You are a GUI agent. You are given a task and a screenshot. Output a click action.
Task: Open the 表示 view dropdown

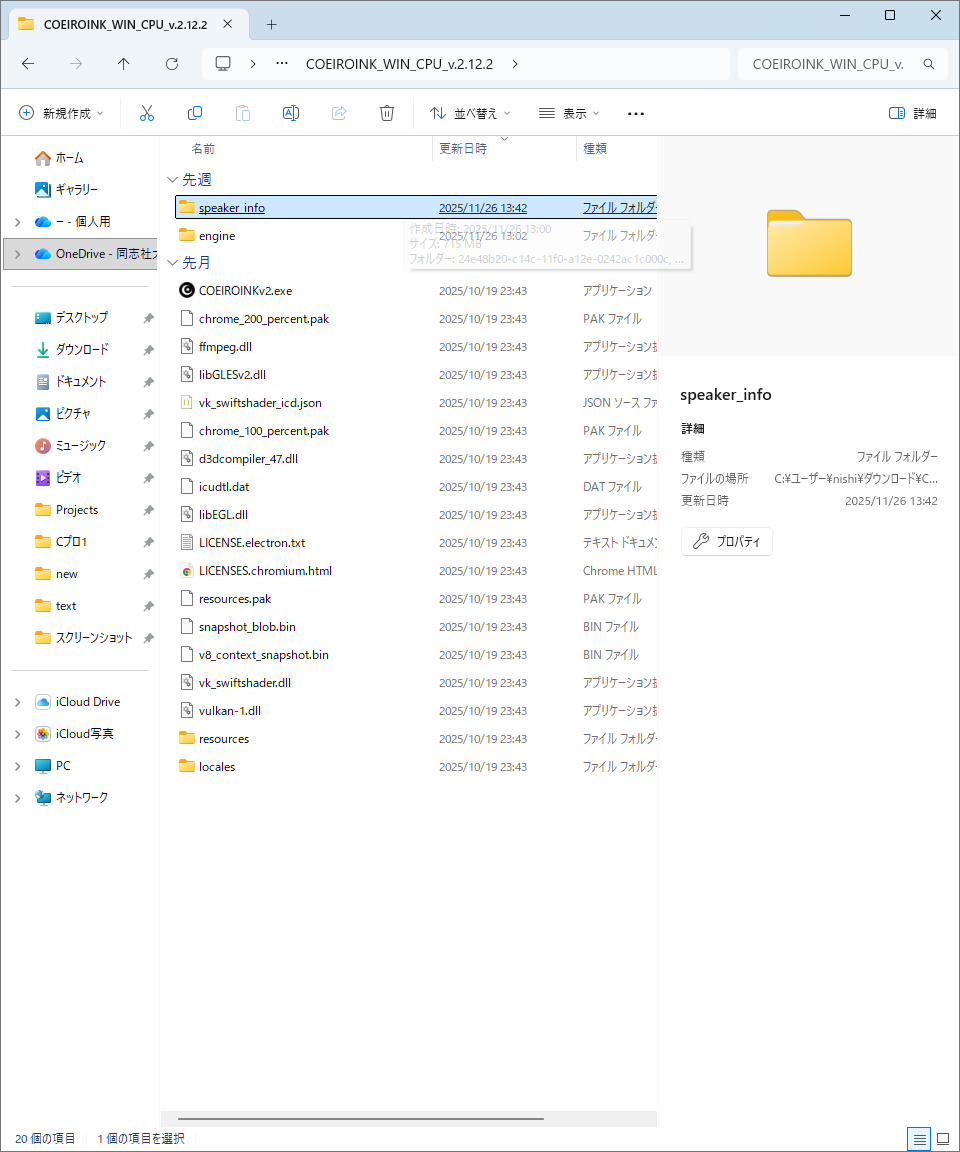coord(569,113)
